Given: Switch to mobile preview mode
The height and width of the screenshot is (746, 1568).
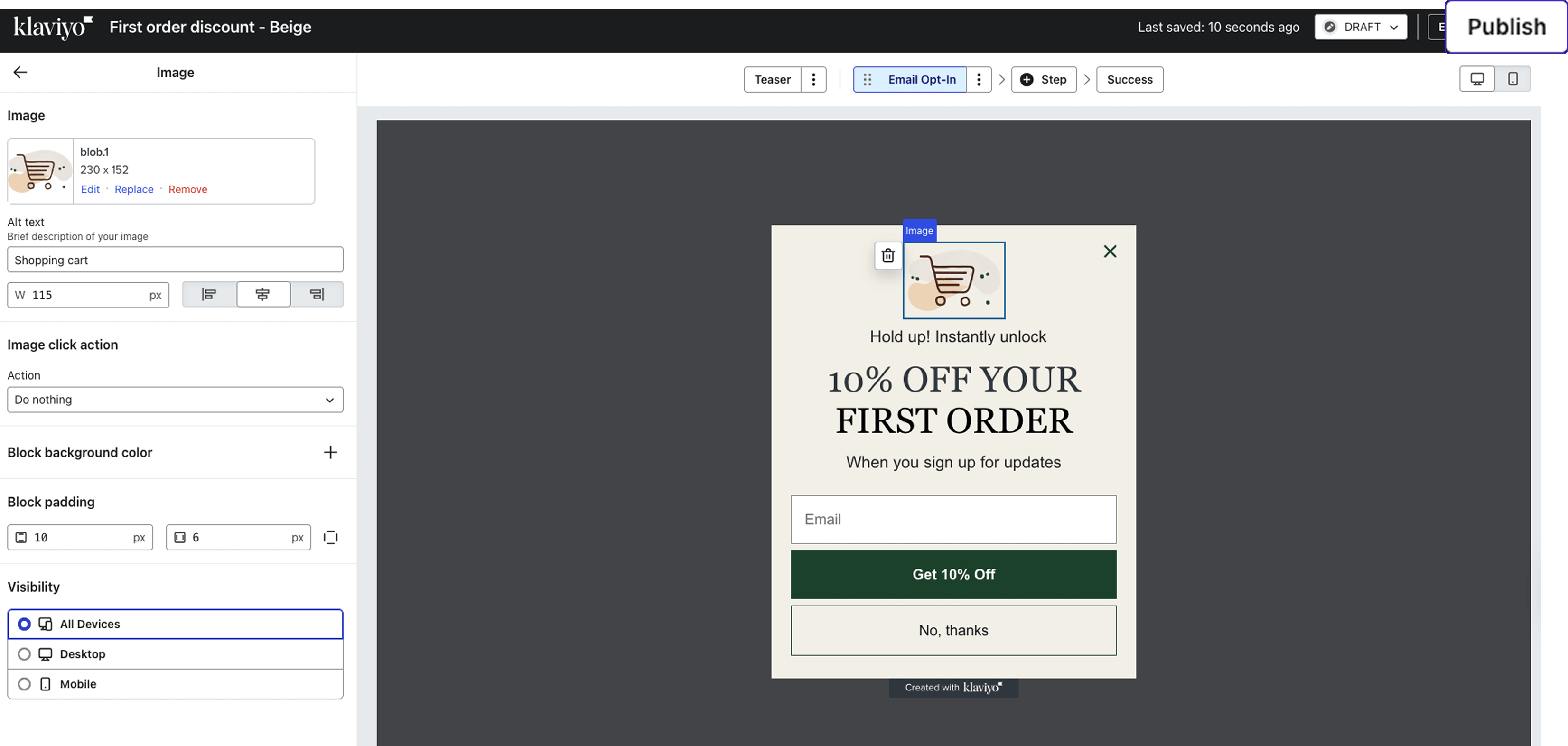Looking at the screenshot, I should click(1513, 78).
